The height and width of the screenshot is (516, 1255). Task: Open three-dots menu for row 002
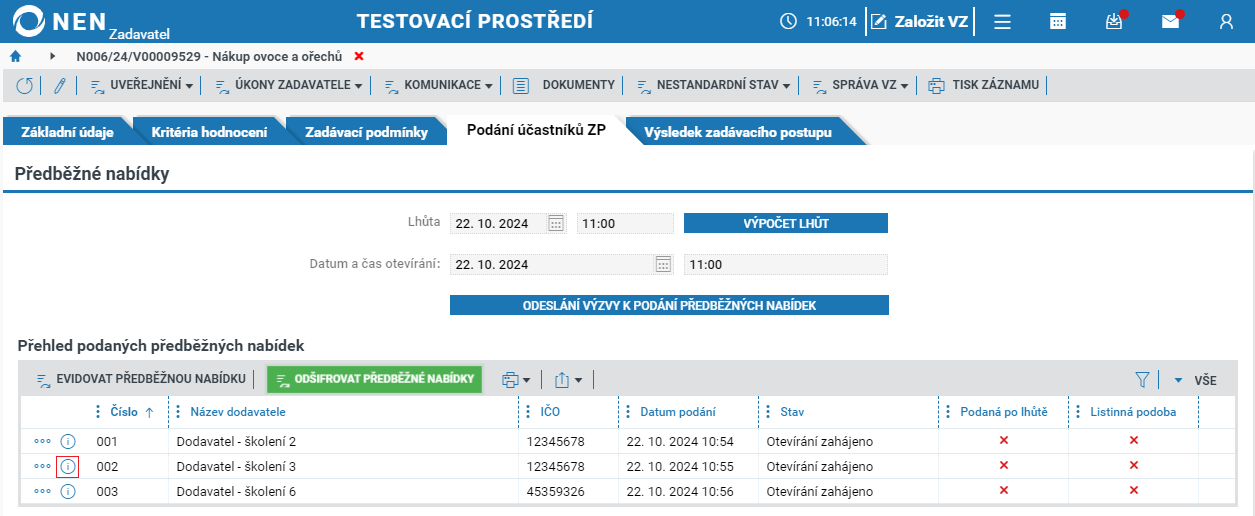coord(42,466)
